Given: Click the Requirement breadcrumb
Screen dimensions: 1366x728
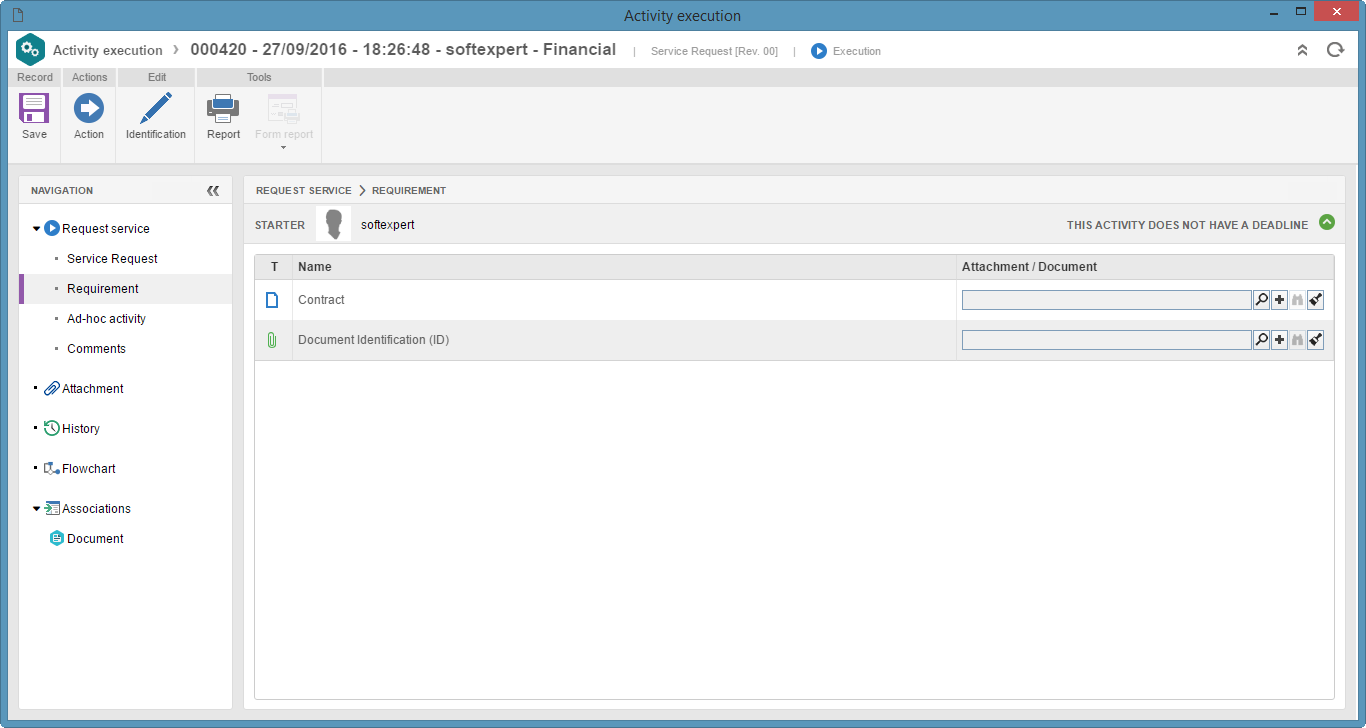Looking at the screenshot, I should pos(409,190).
